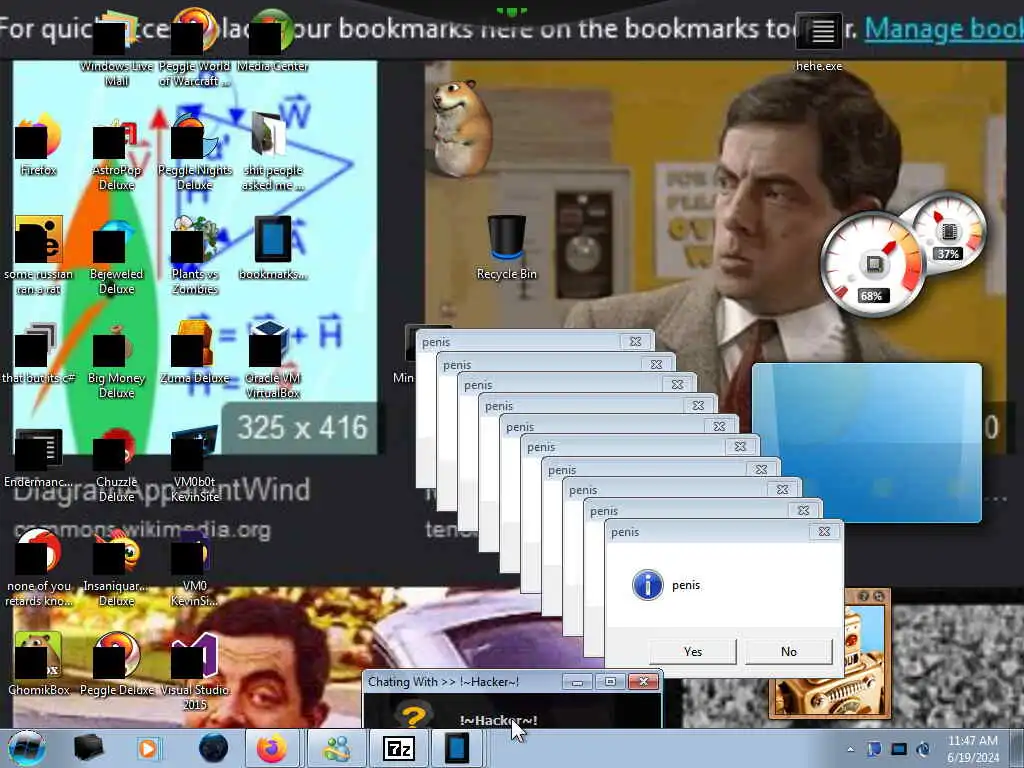The height and width of the screenshot is (768, 1024).
Task: Open the Manage bookmarks link
Action: click(944, 29)
